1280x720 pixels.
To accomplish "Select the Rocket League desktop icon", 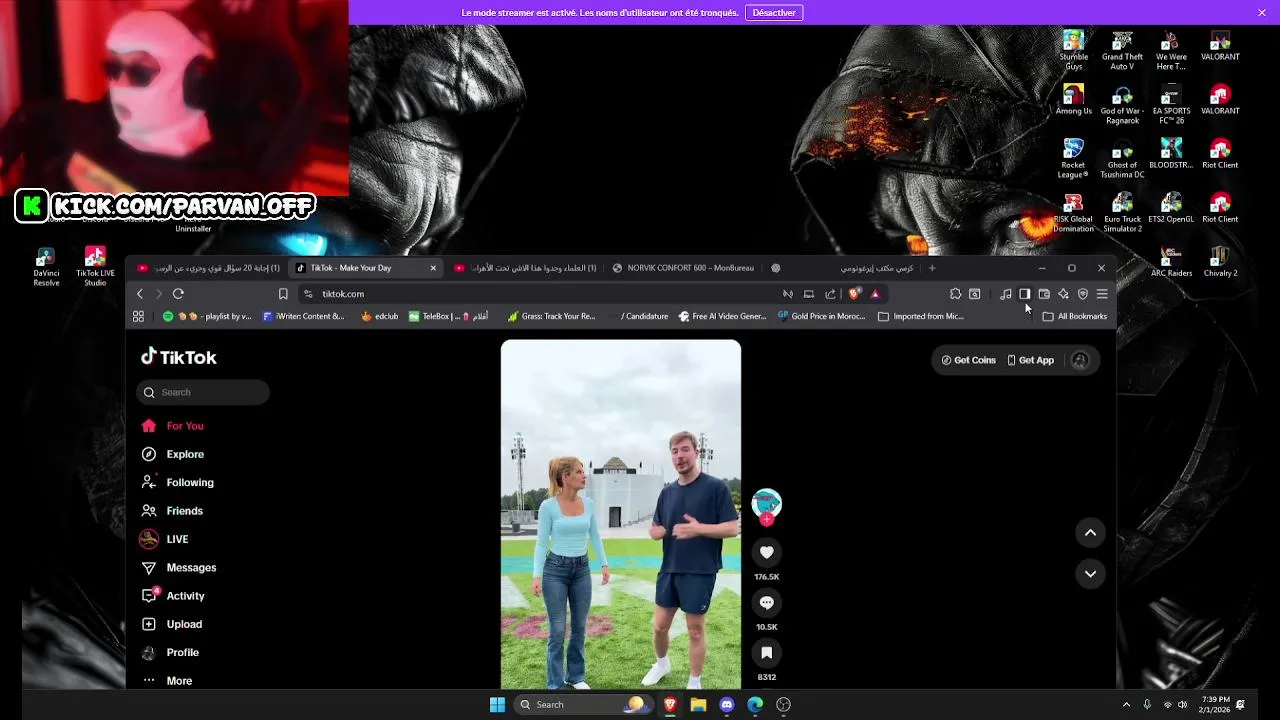I will pyautogui.click(x=1073, y=158).
